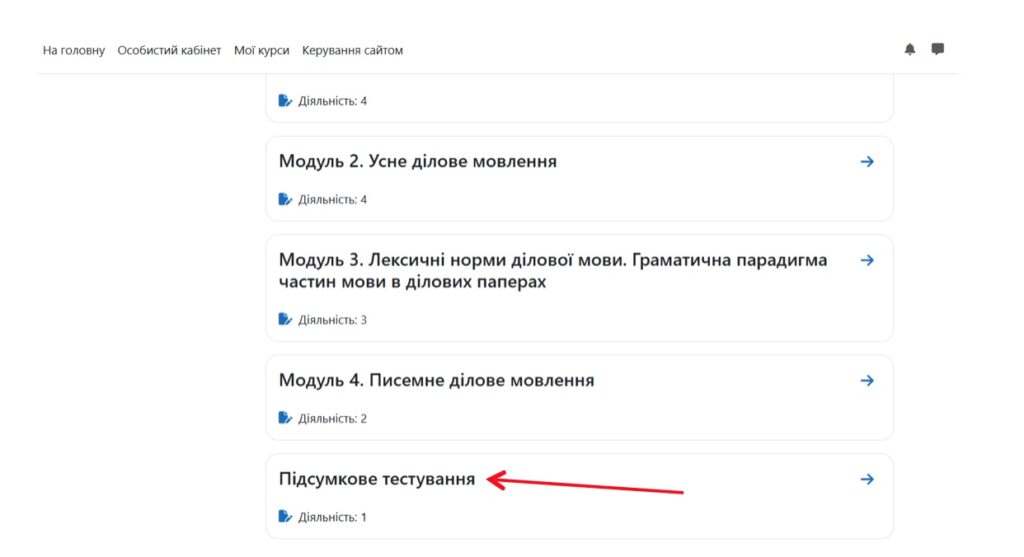Click the activity icon in the topmost partial card

(285, 101)
